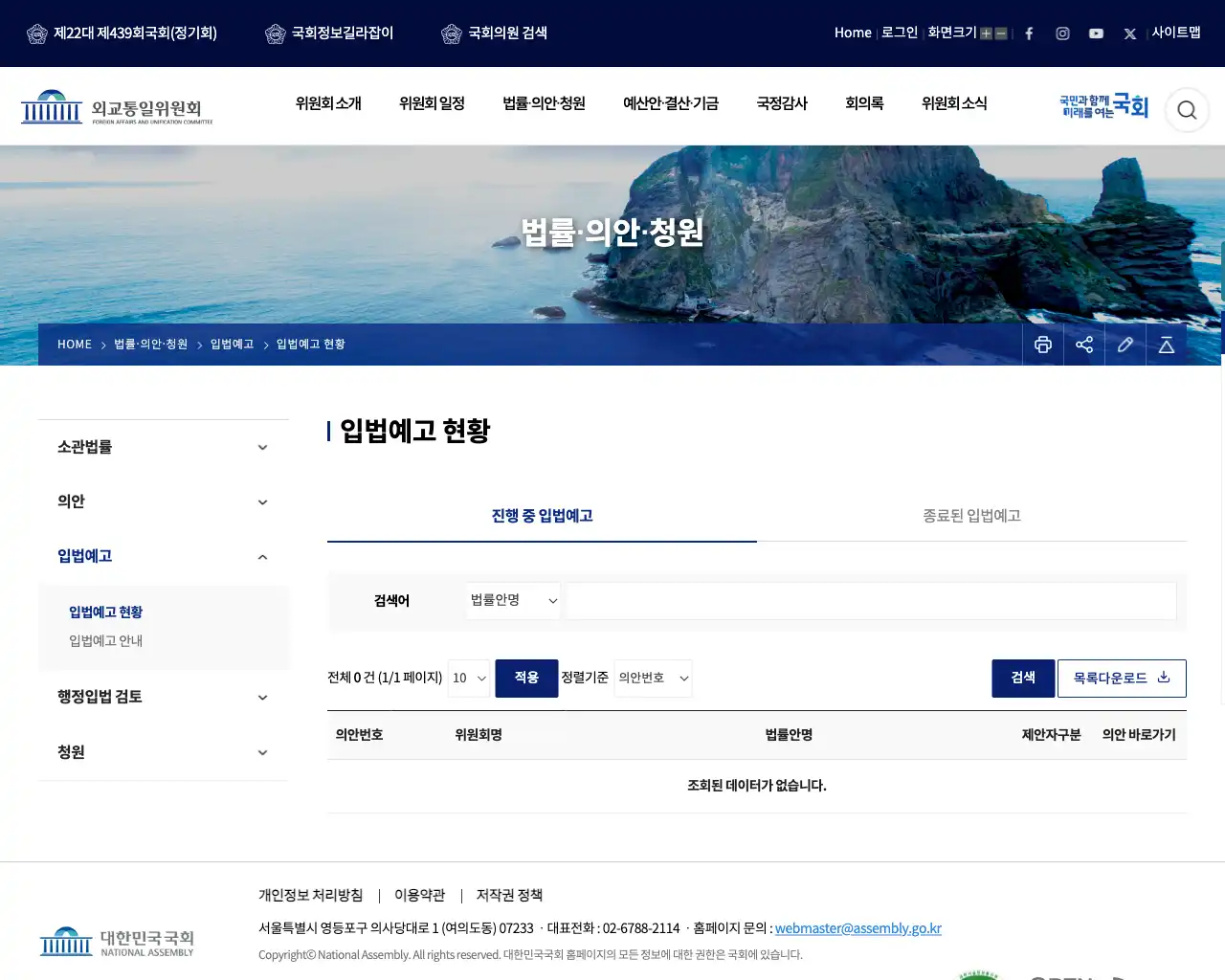Click 법률·의안·청원 breadcrumb item
Viewport: 1225px width, 980px height.
coord(151,345)
